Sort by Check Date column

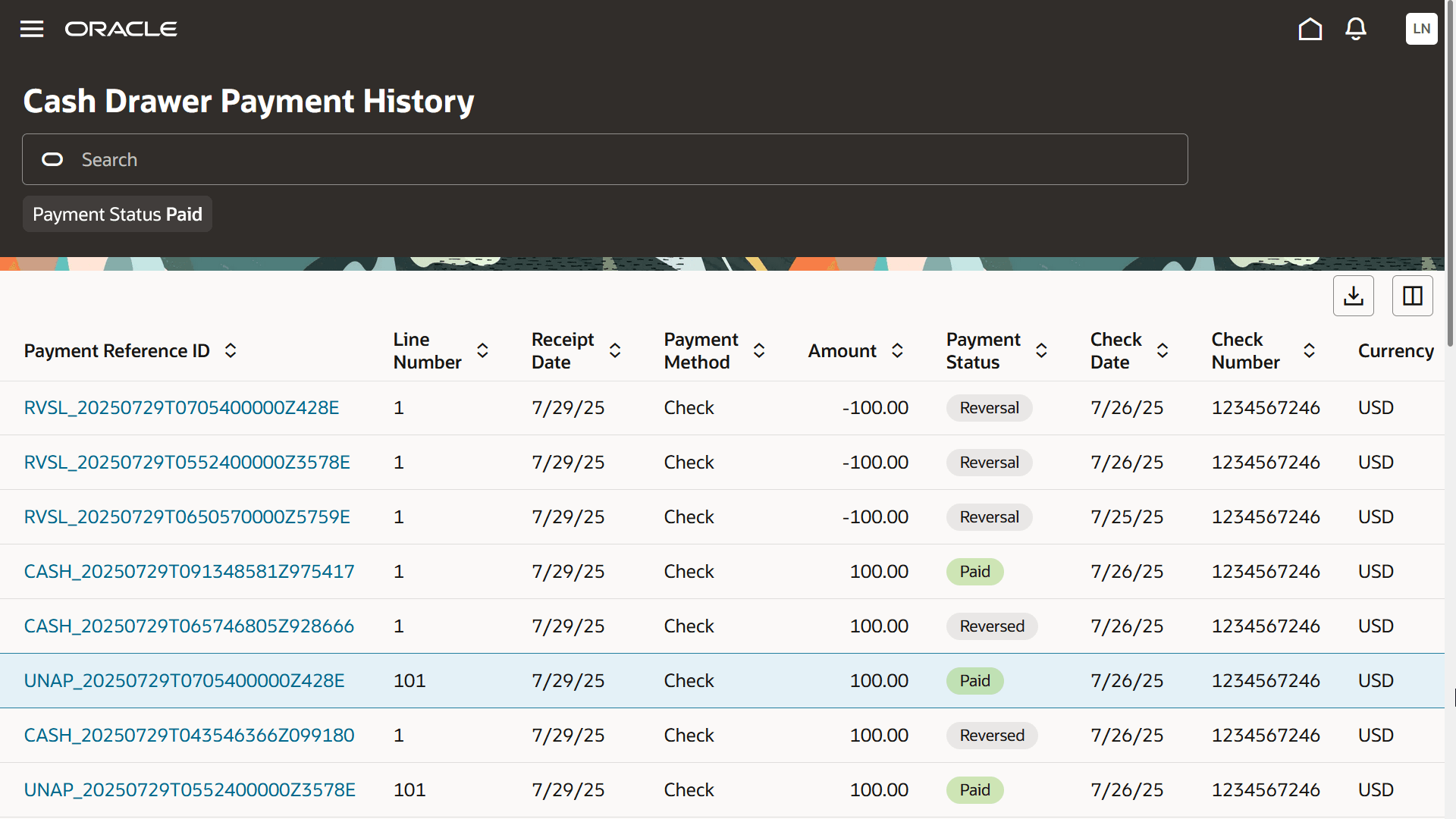[x=1163, y=350]
